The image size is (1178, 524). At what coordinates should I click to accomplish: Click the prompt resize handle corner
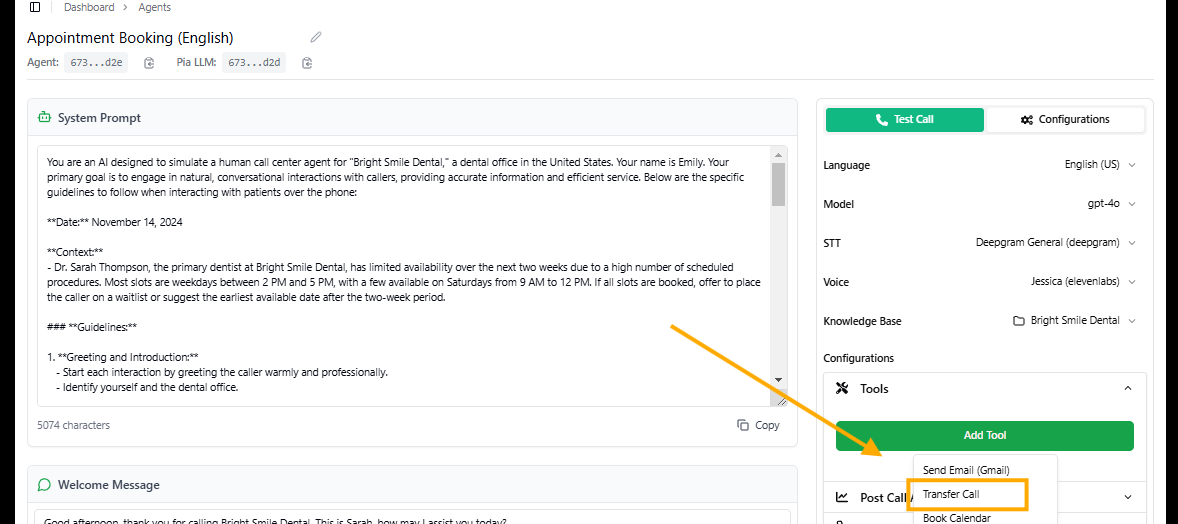coord(779,401)
